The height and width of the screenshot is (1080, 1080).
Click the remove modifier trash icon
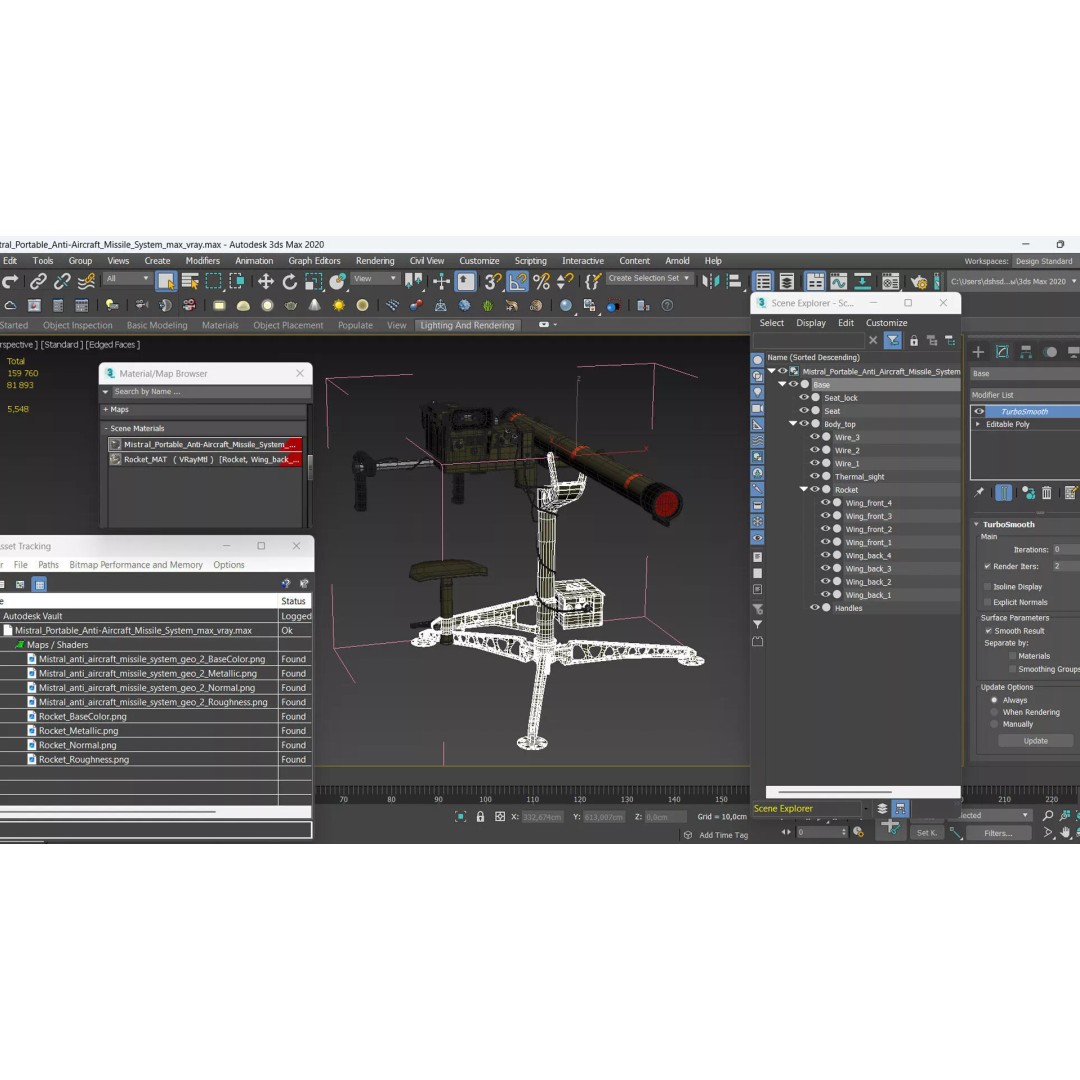[1047, 492]
